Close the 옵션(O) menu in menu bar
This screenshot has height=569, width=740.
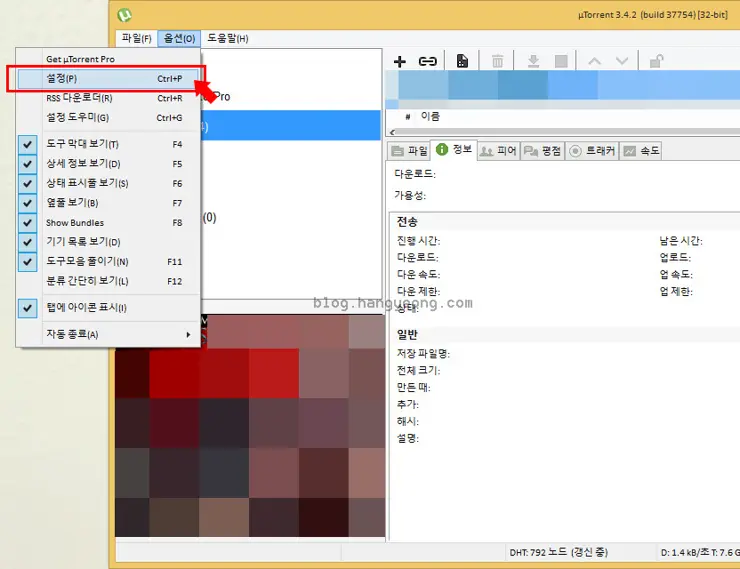[x=179, y=38]
